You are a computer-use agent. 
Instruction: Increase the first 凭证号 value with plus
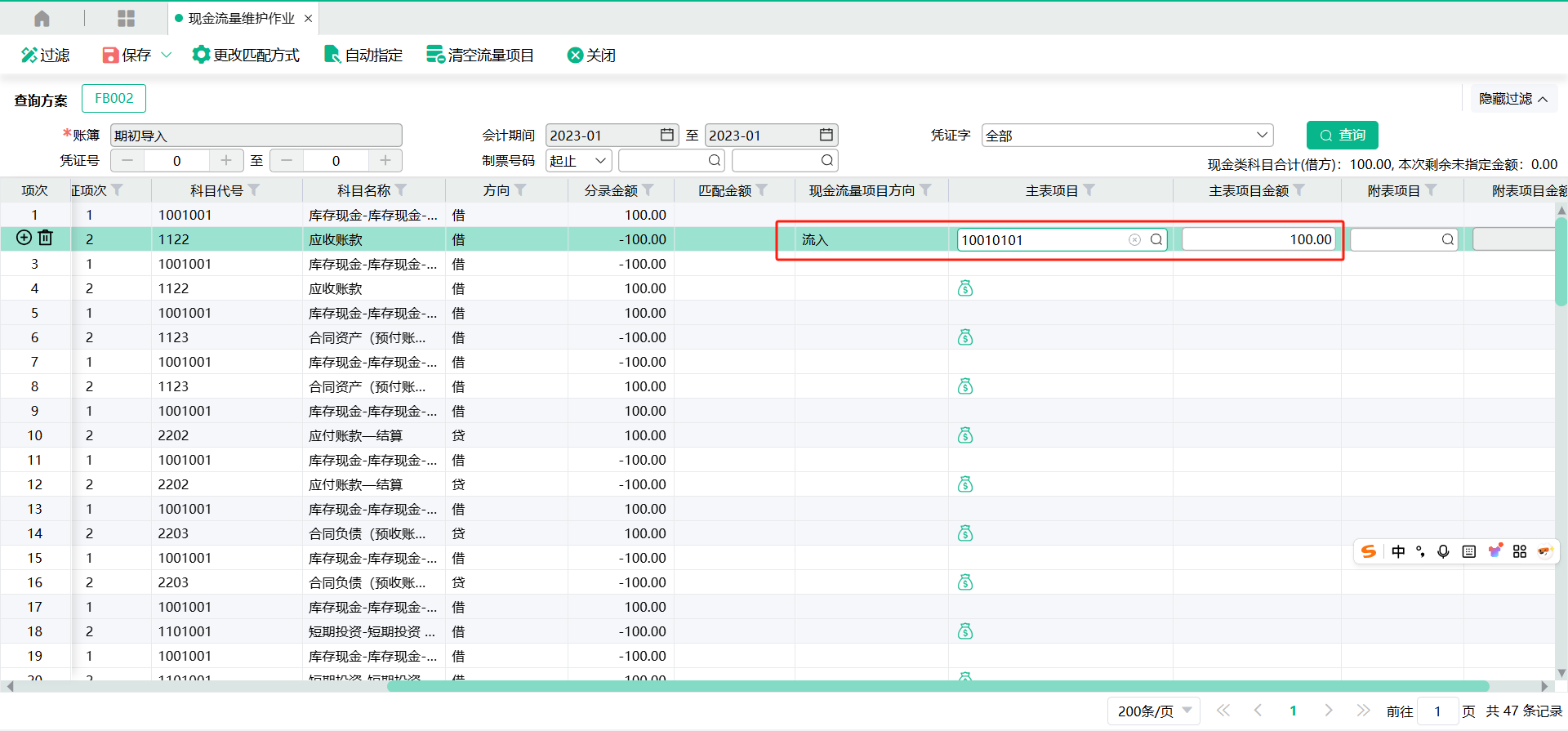(x=226, y=160)
